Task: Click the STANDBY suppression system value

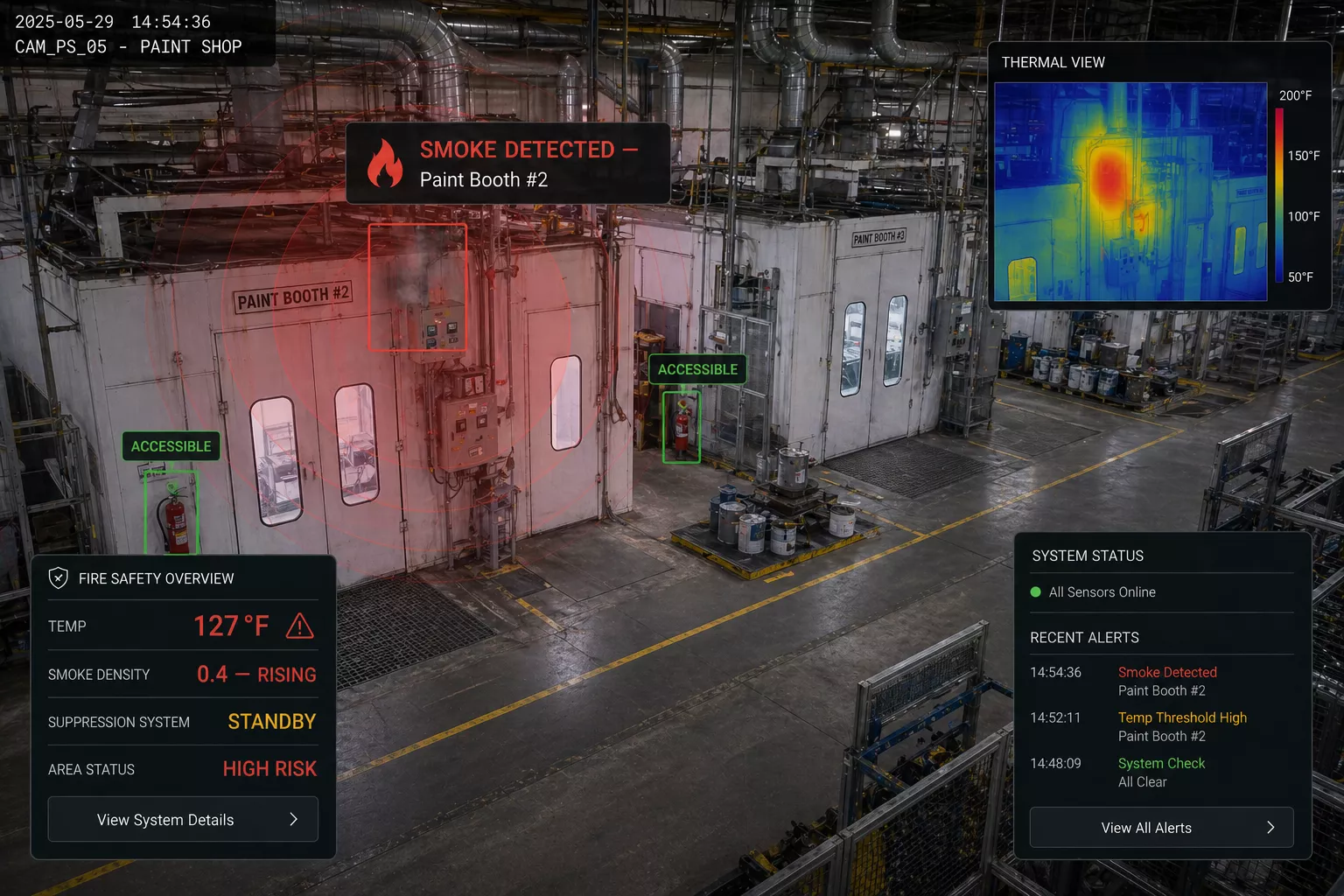Action: pyautogui.click(x=272, y=722)
